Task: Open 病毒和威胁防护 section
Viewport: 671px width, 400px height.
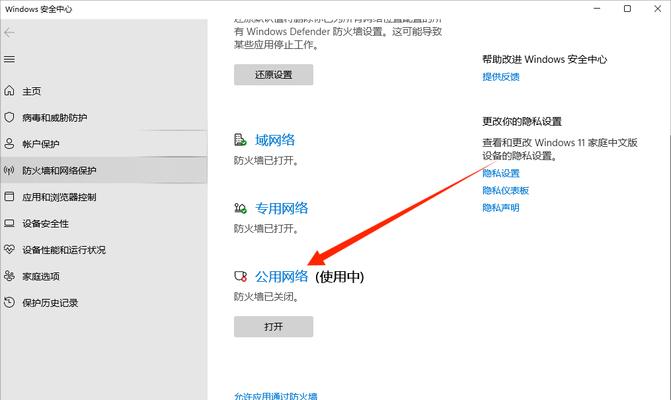Action: [x=55, y=118]
